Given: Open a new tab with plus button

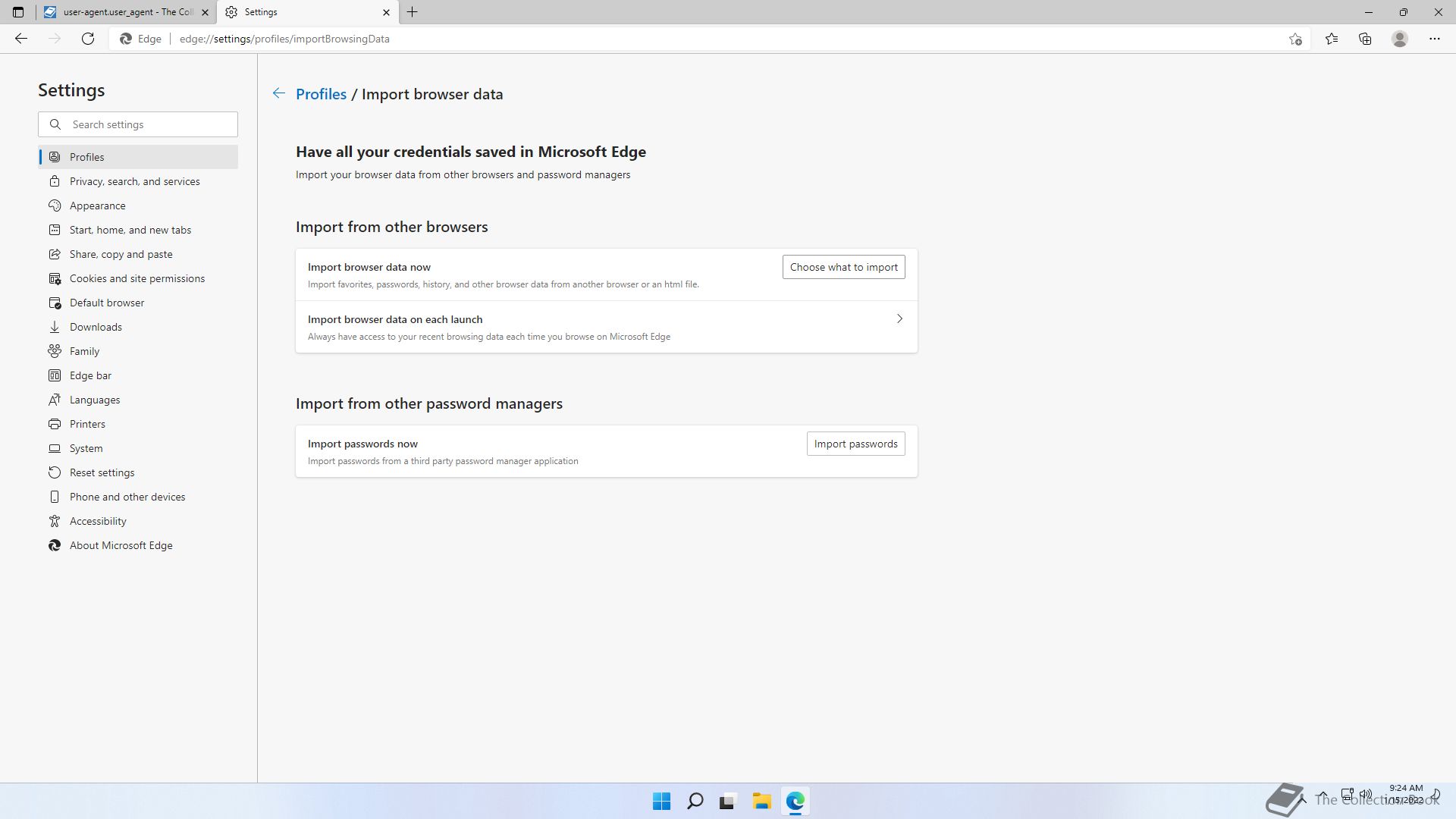Looking at the screenshot, I should (413, 12).
